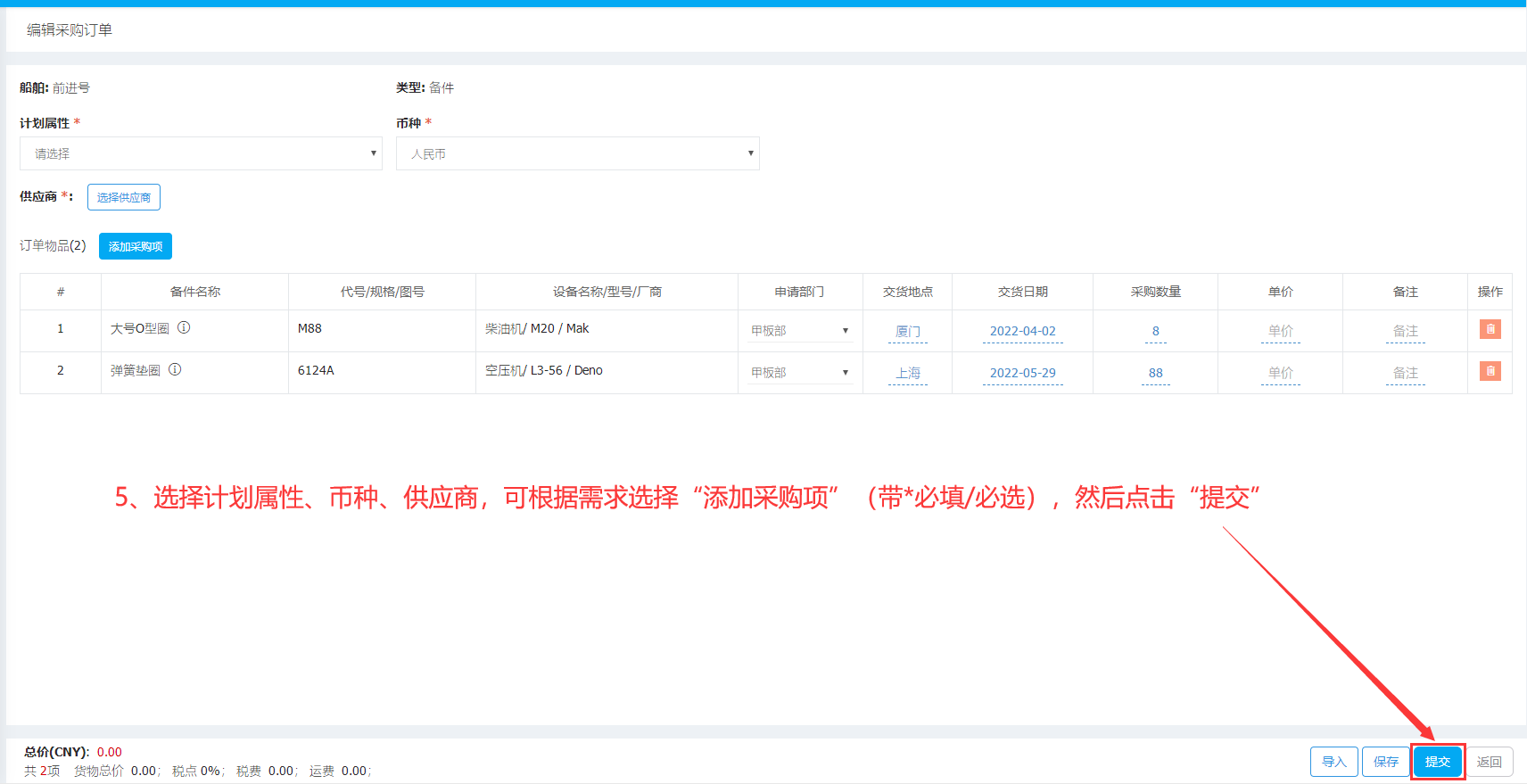Click the 操作 column header
The width and height of the screenshot is (1527, 784).
click(x=1490, y=292)
